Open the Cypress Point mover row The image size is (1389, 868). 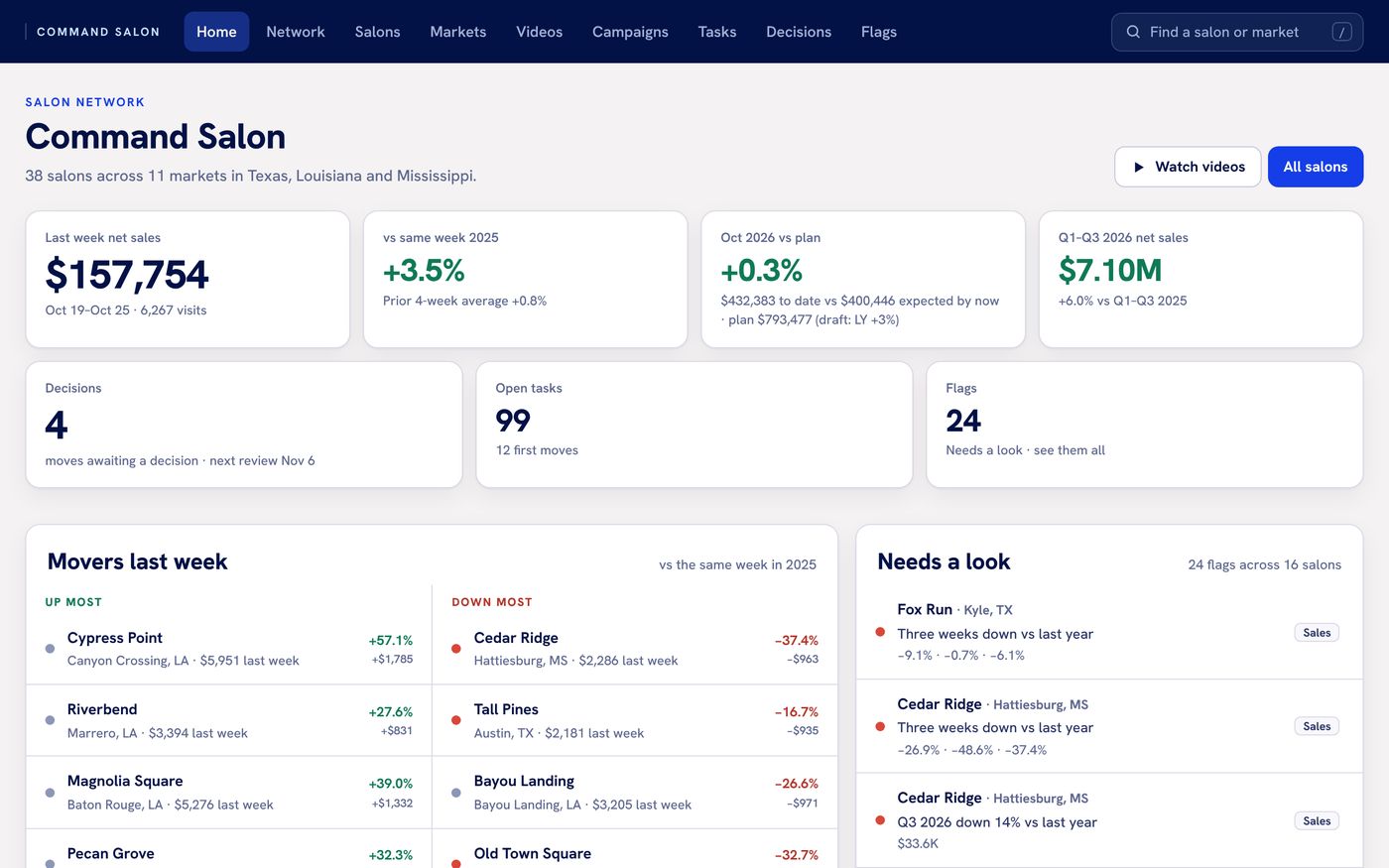coord(229,649)
